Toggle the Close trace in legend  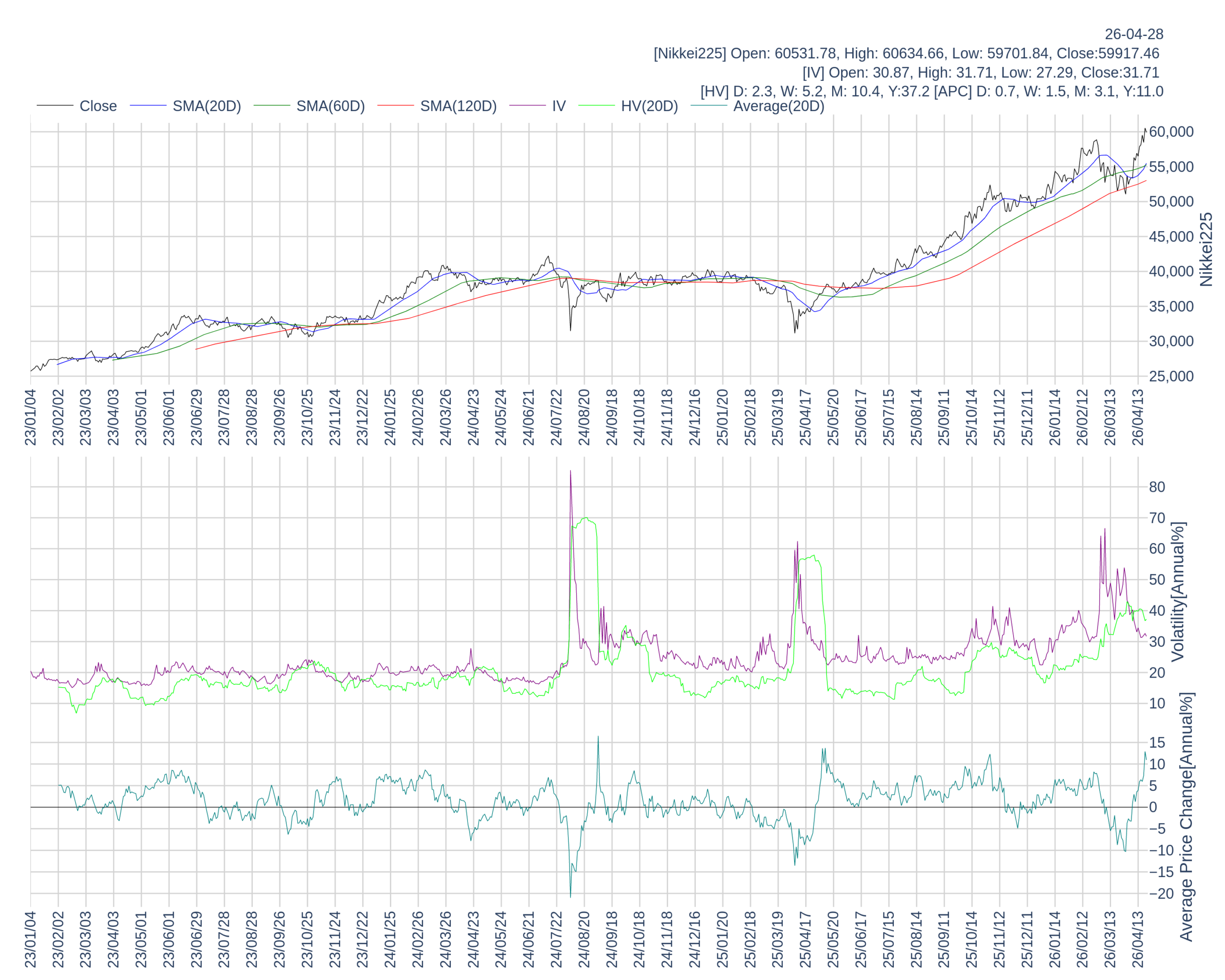click(x=98, y=106)
